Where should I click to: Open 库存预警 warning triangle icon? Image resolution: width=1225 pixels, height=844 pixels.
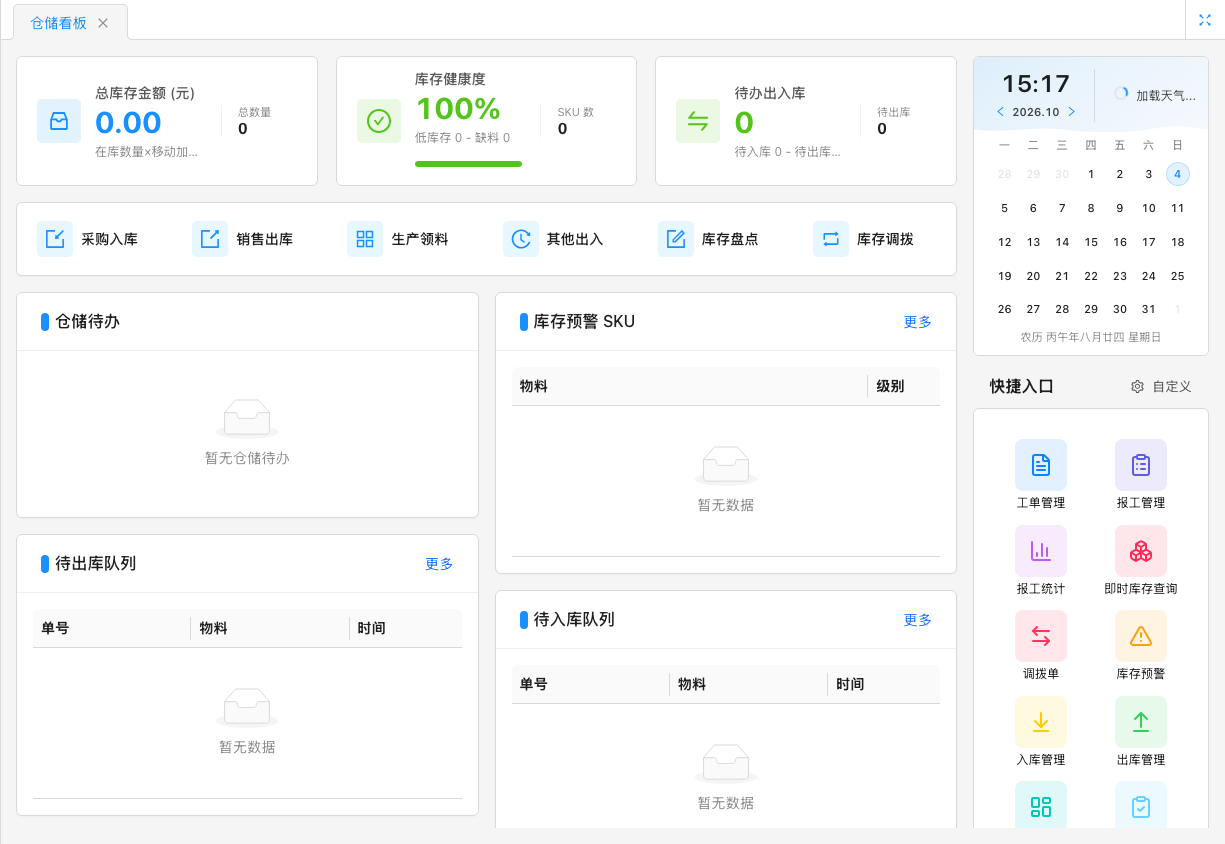pyautogui.click(x=1141, y=636)
